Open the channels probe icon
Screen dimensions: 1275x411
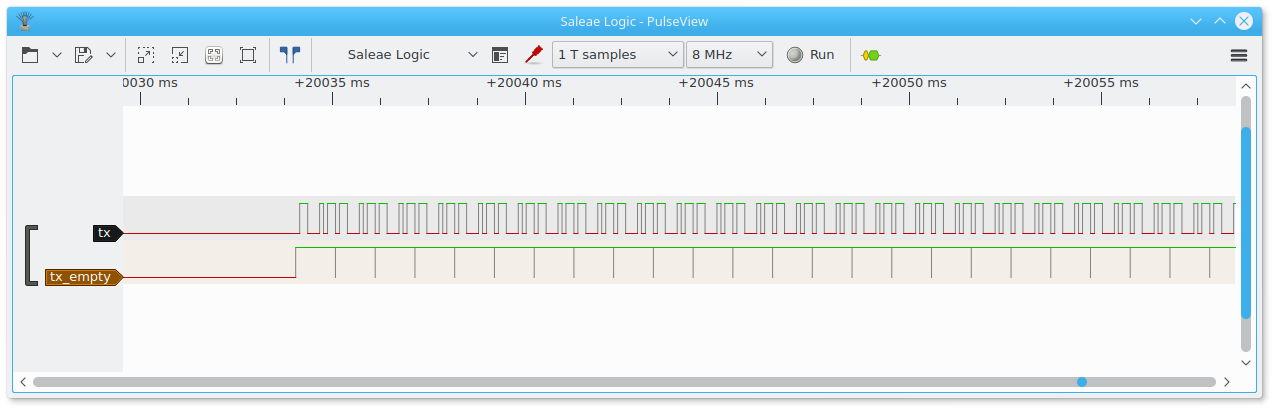(534, 55)
